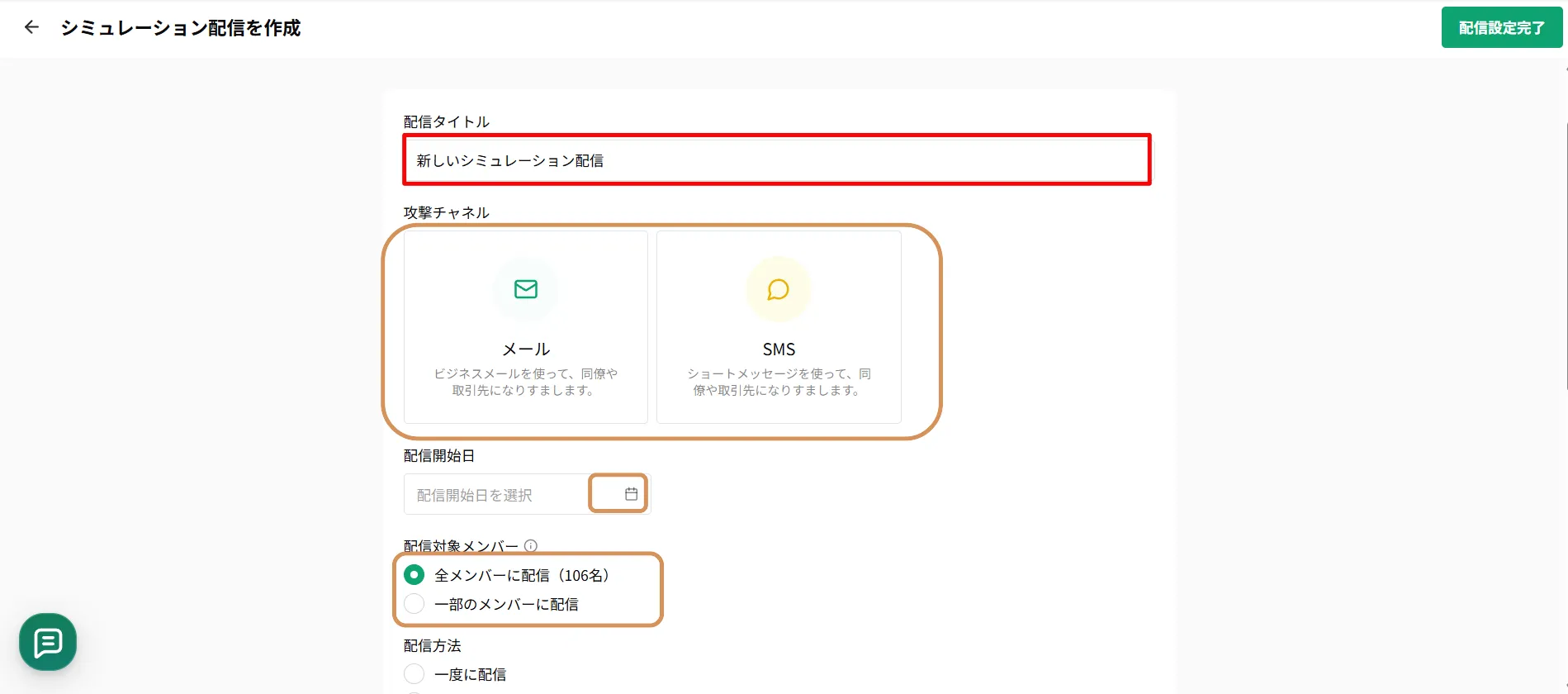Go back using the left arrow
This screenshot has width=1568, height=694.
[31, 27]
